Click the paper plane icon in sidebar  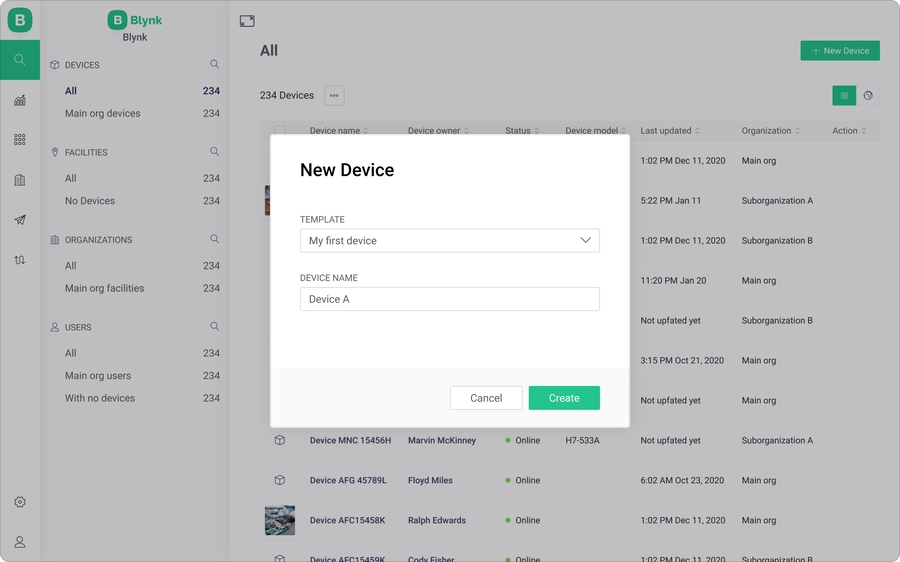(x=20, y=220)
